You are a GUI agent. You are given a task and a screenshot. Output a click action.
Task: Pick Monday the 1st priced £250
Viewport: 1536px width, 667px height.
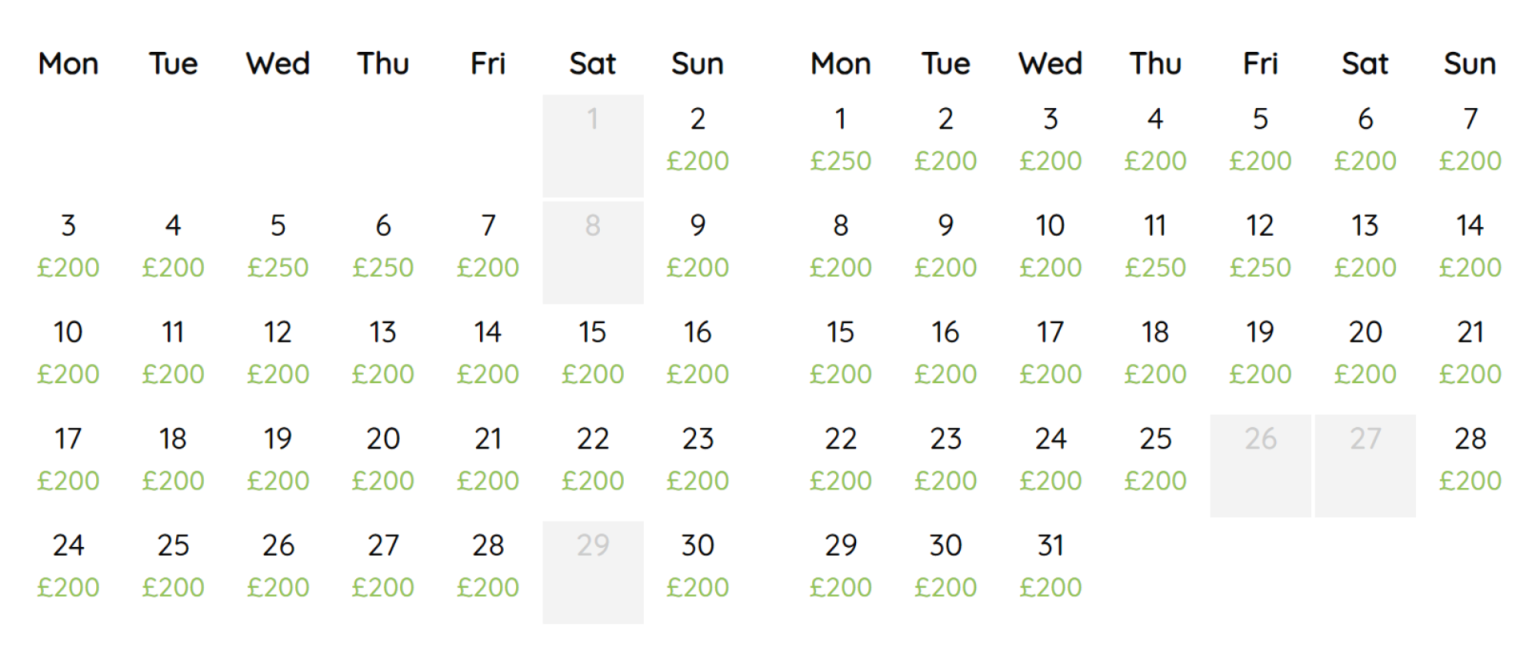840,139
